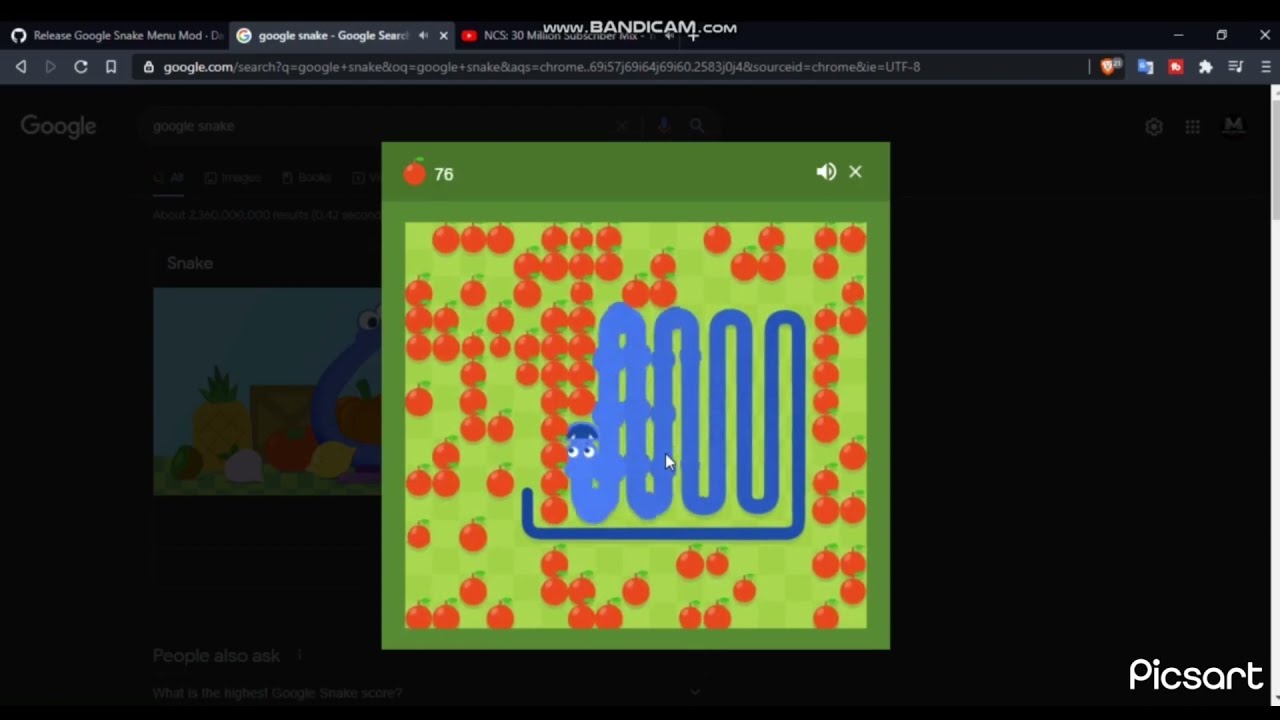
Task: Click the snake's head
Action: pyautogui.click(x=582, y=445)
